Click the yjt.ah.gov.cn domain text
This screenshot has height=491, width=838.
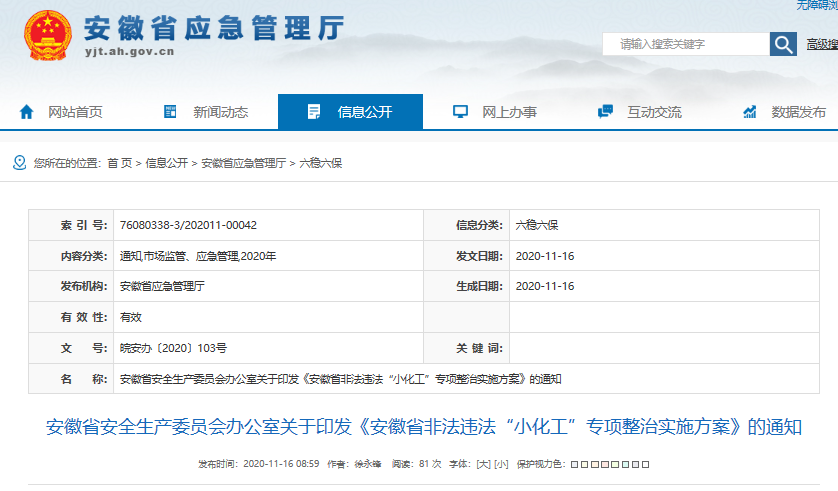pos(129,52)
